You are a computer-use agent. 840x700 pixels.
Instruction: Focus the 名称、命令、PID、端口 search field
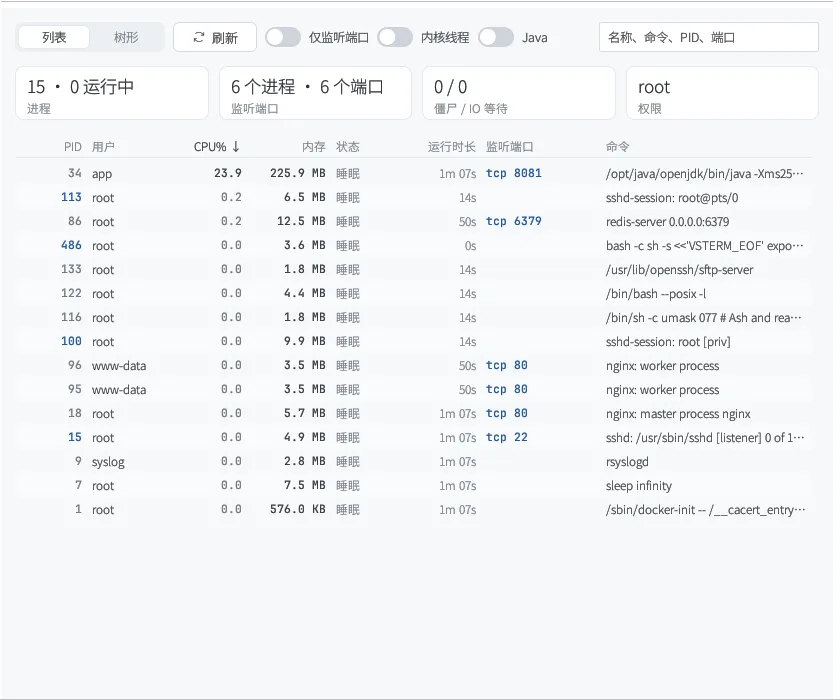(708, 37)
